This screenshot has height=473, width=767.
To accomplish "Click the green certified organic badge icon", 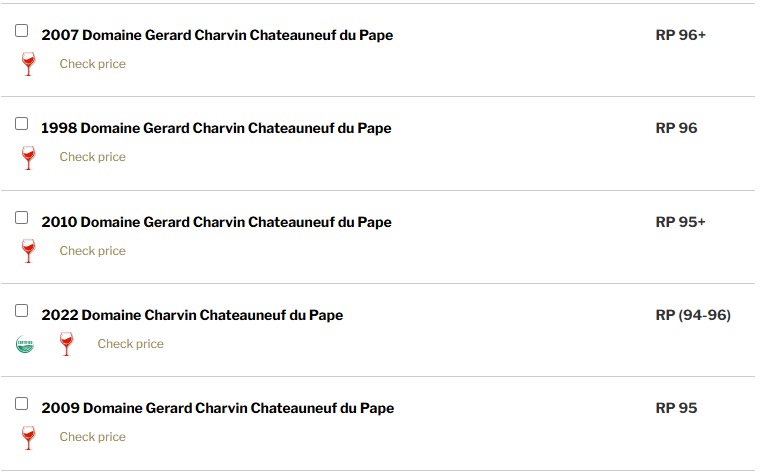I will click(25, 344).
